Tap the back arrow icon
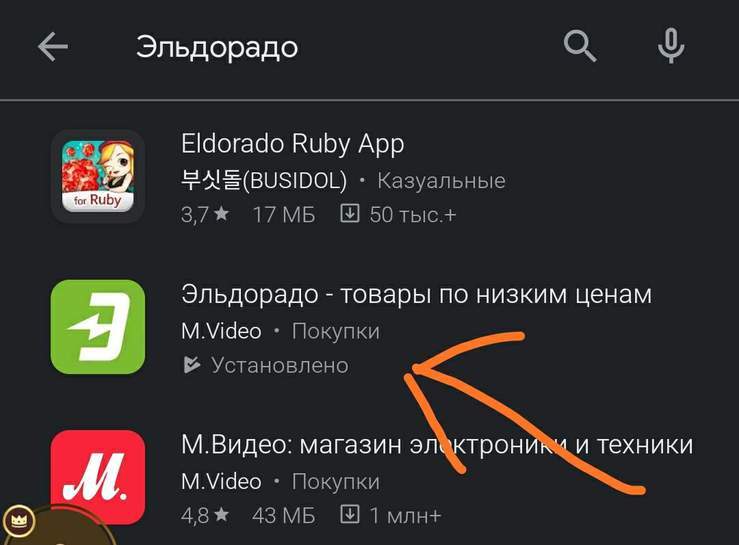739x545 pixels. click(53, 47)
